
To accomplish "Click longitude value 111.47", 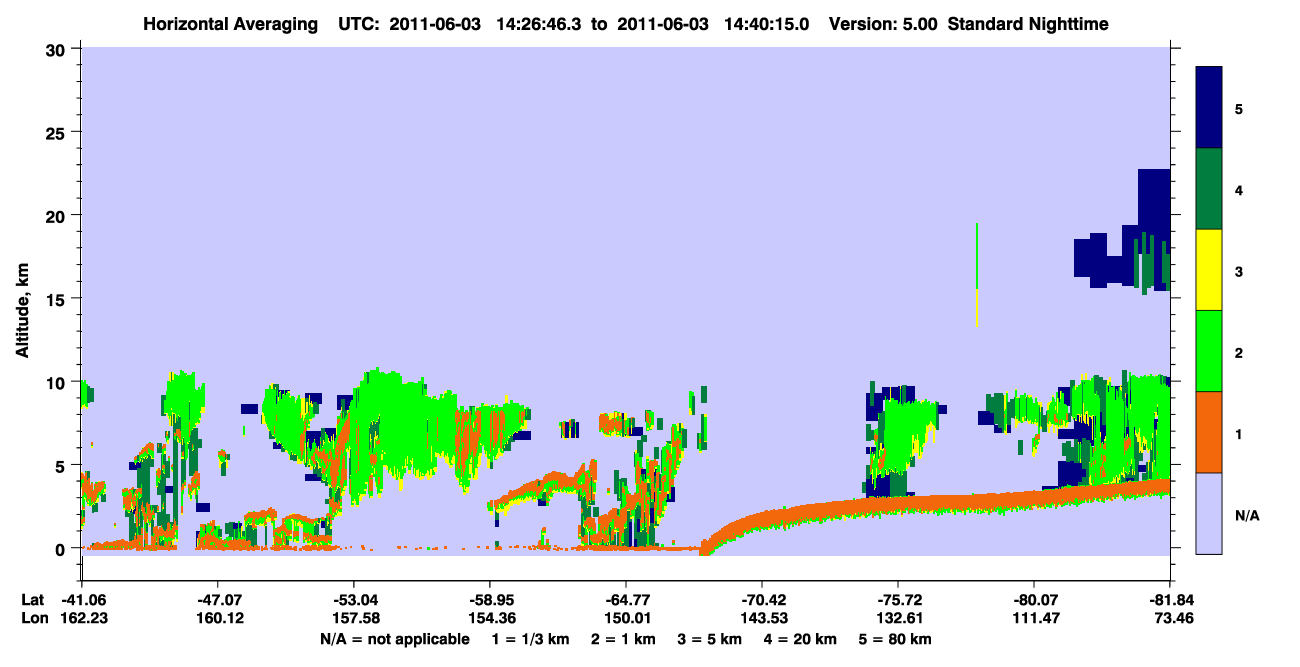I will 1034,617.
